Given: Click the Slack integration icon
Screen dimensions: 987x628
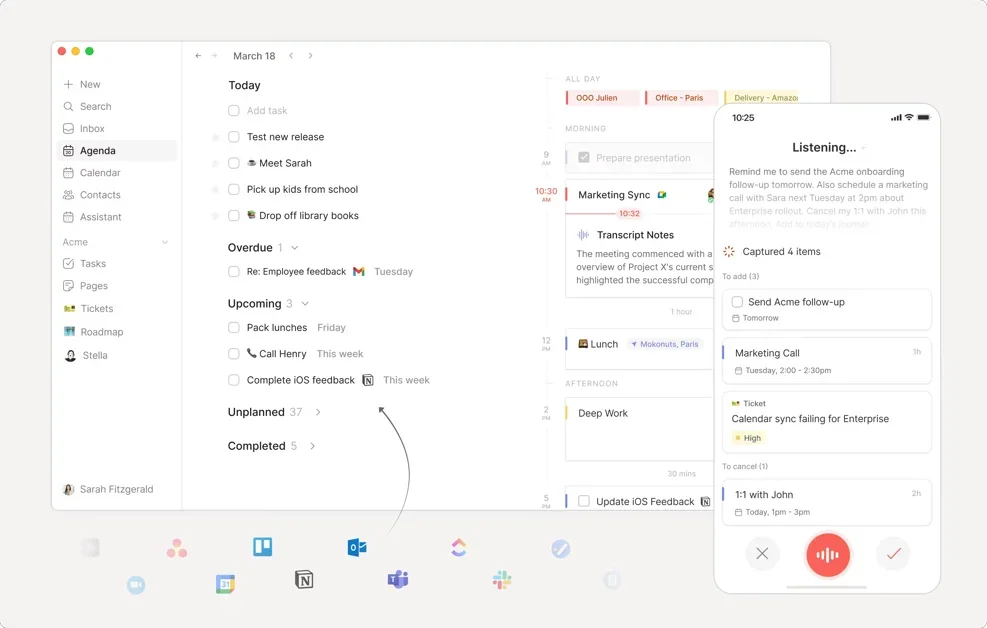Looking at the screenshot, I should (x=502, y=580).
